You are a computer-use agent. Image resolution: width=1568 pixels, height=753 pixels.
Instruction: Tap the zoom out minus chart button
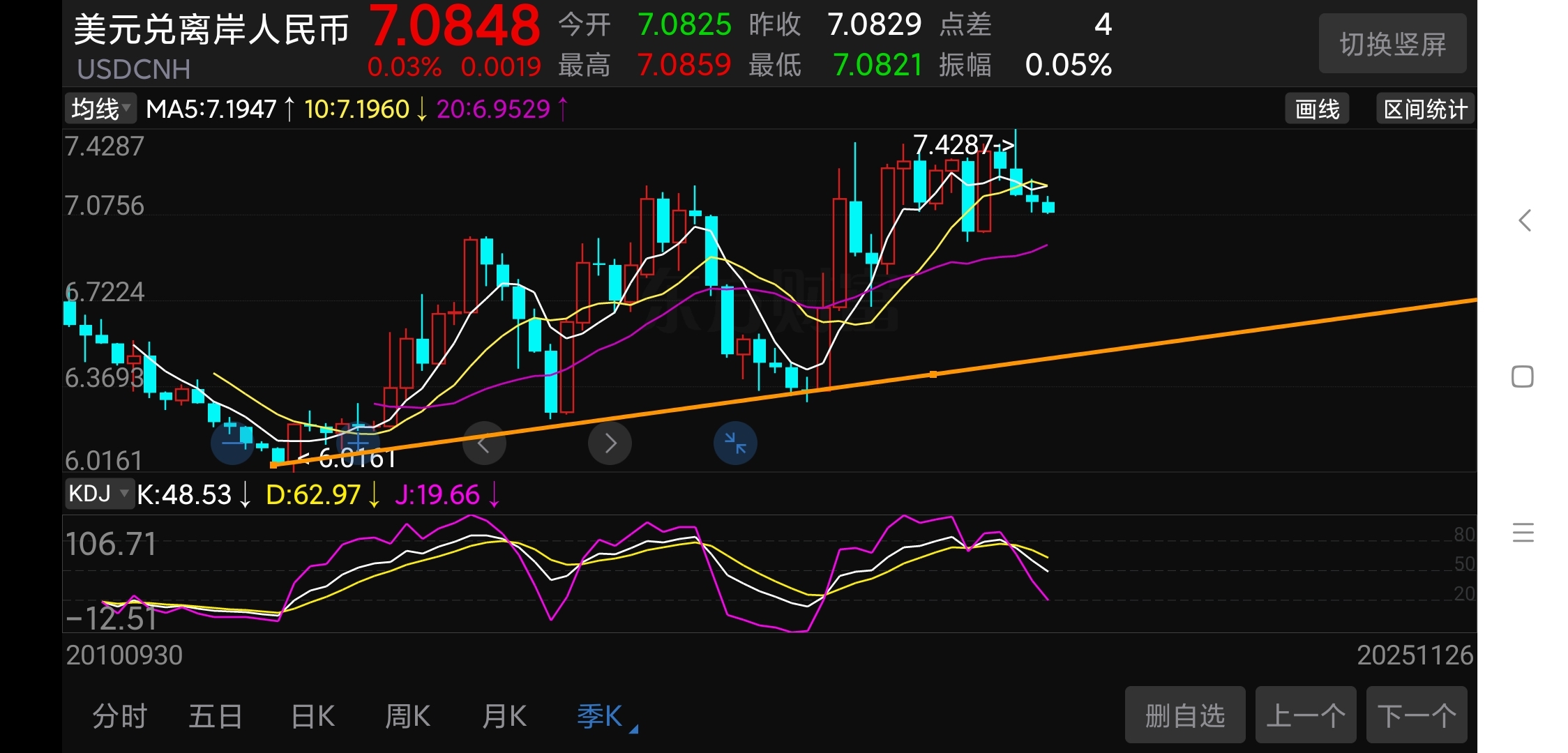[232, 443]
